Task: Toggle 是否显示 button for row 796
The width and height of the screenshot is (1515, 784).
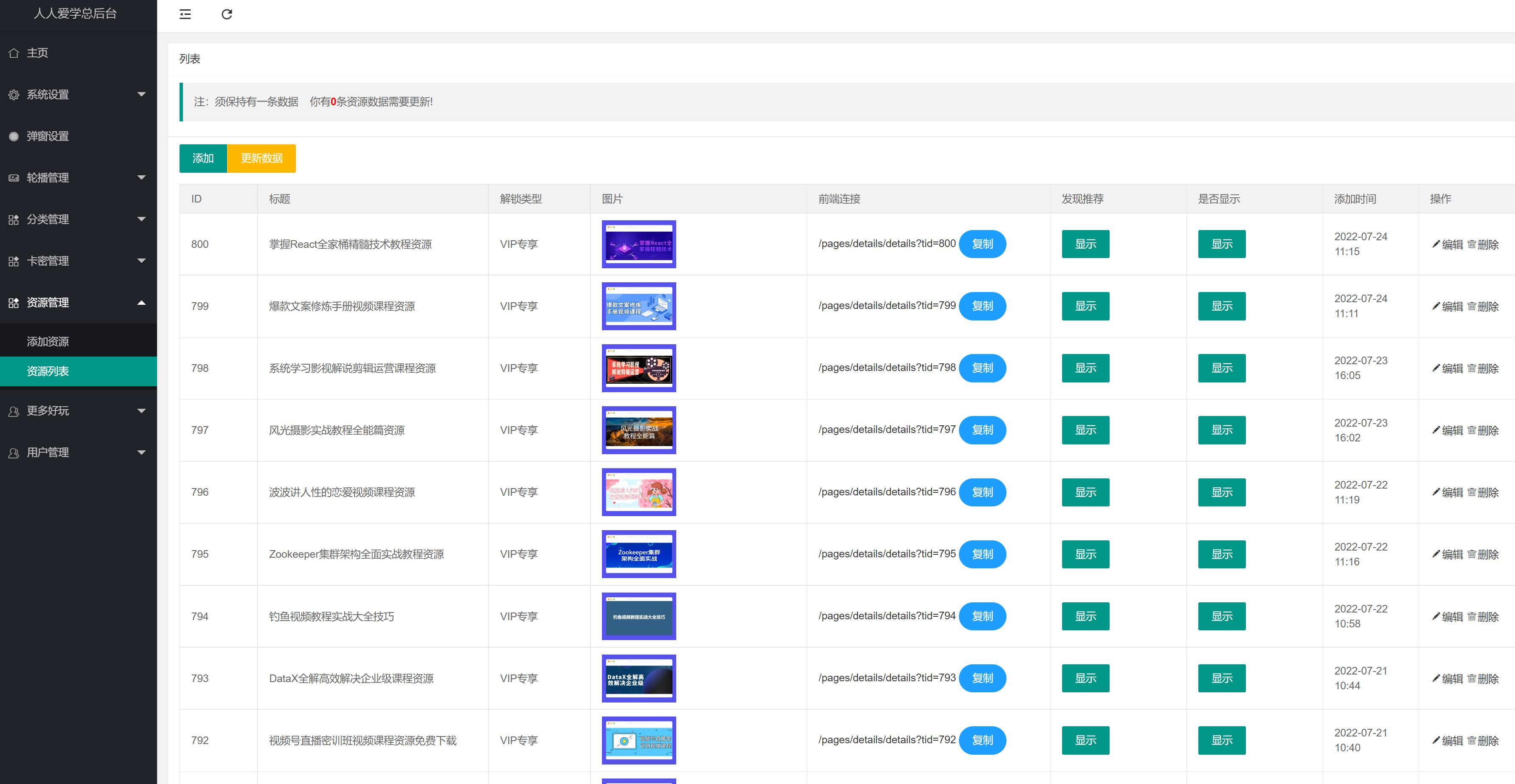Action: (1222, 492)
